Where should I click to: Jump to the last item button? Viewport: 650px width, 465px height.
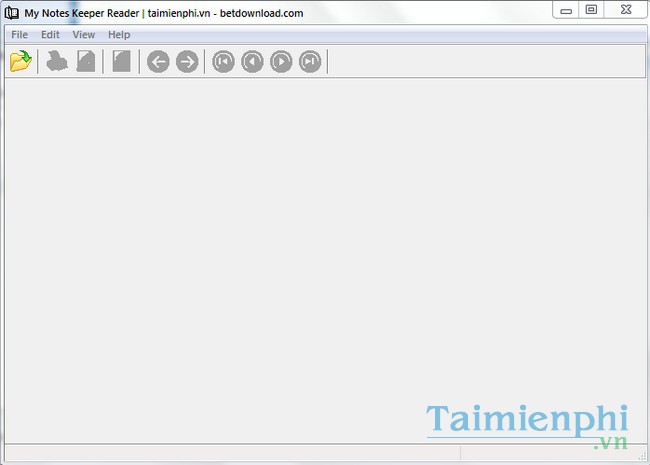coord(311,62)
